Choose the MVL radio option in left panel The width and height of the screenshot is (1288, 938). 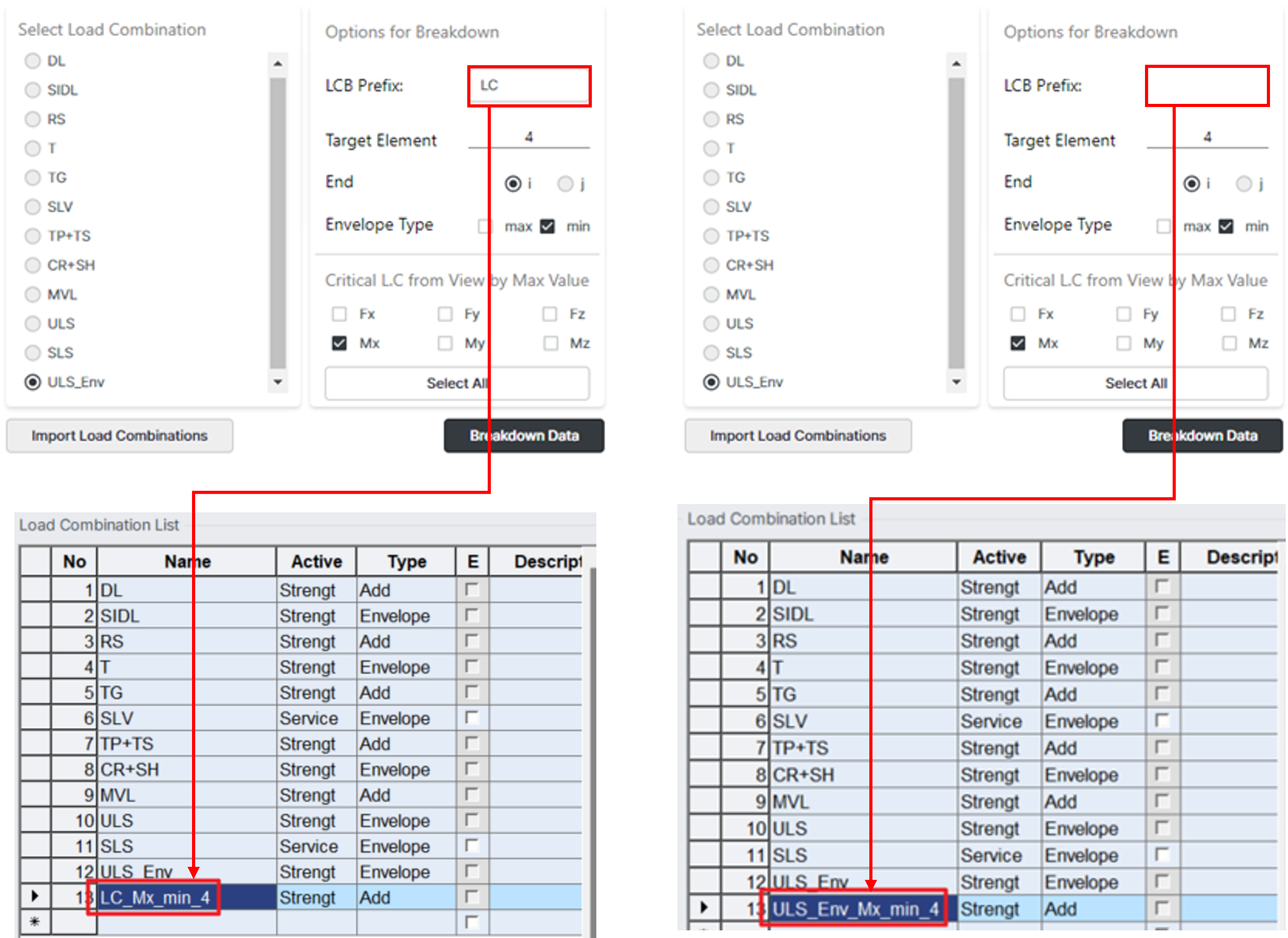33,294
